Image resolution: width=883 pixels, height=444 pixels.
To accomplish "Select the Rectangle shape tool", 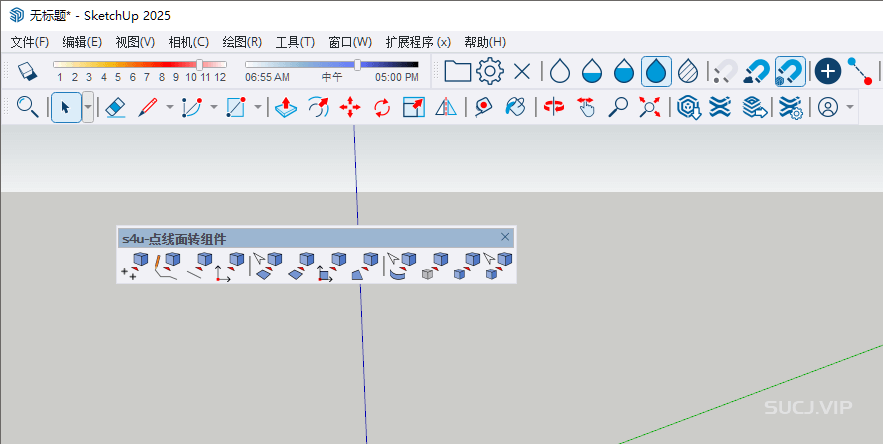I will click(x=235, y=106).
